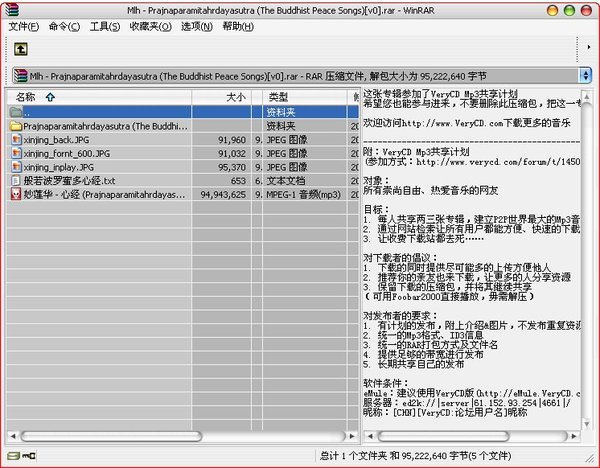Select the Prajnaparamitahrdayasutra folder name

coord(106,126)
